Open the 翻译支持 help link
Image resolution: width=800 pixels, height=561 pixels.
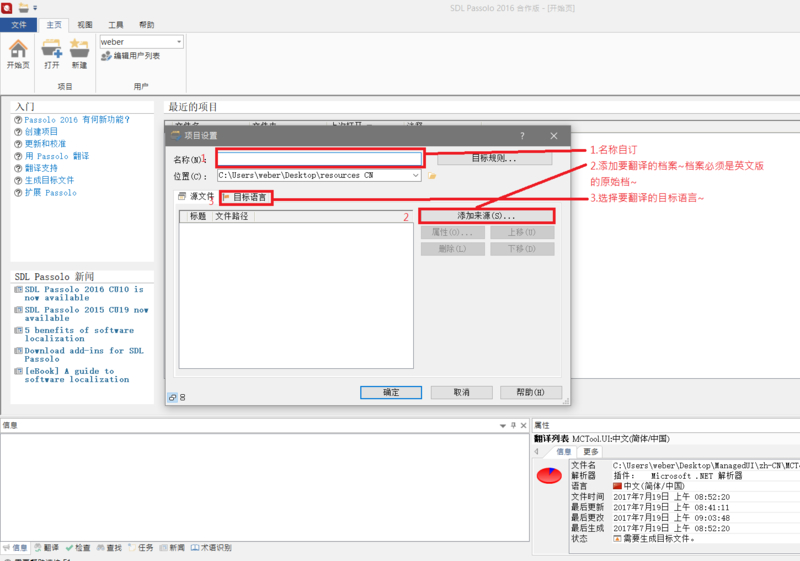coord(41,168)
